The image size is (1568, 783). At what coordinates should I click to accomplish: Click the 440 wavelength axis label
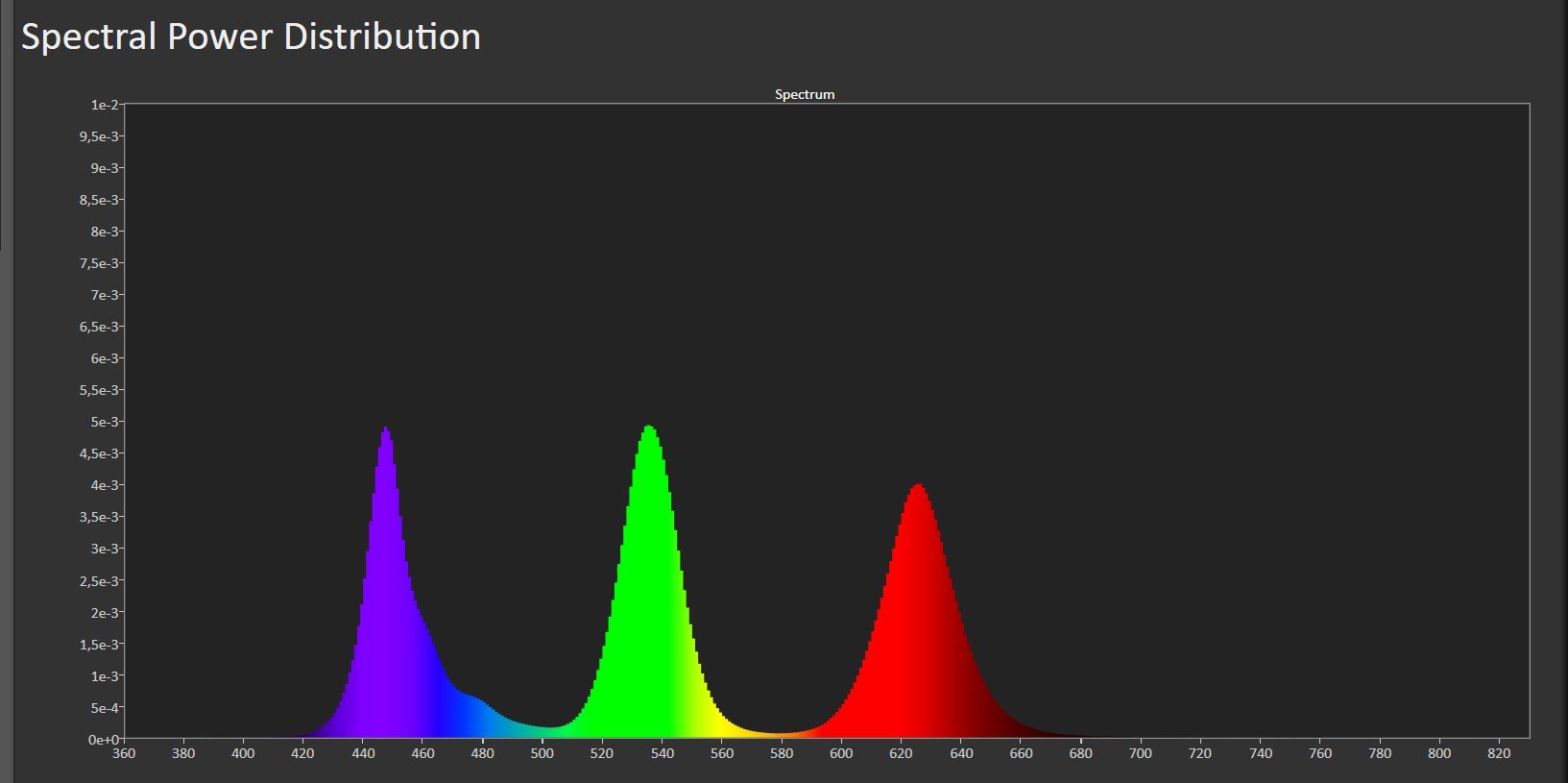click(363, 753)
